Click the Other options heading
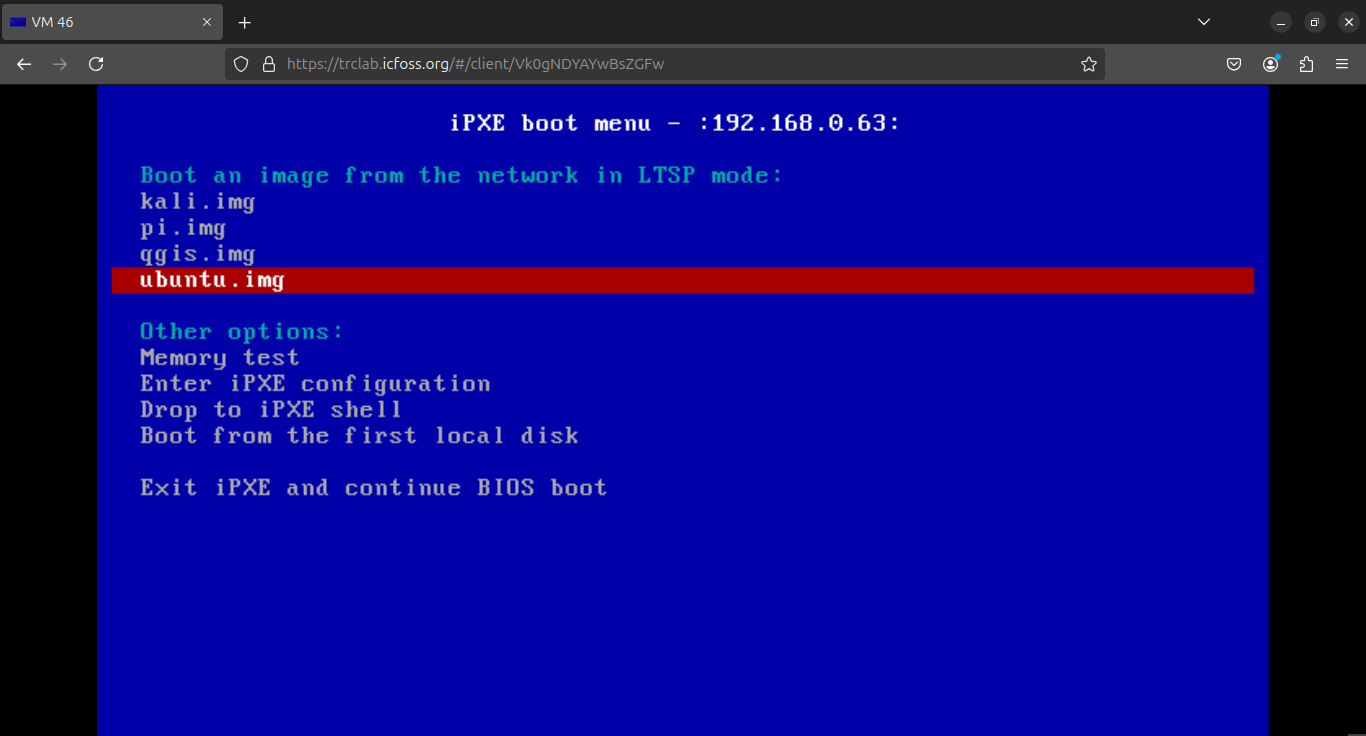This screenshot has height=736, width=1366. tap(241, 332)
